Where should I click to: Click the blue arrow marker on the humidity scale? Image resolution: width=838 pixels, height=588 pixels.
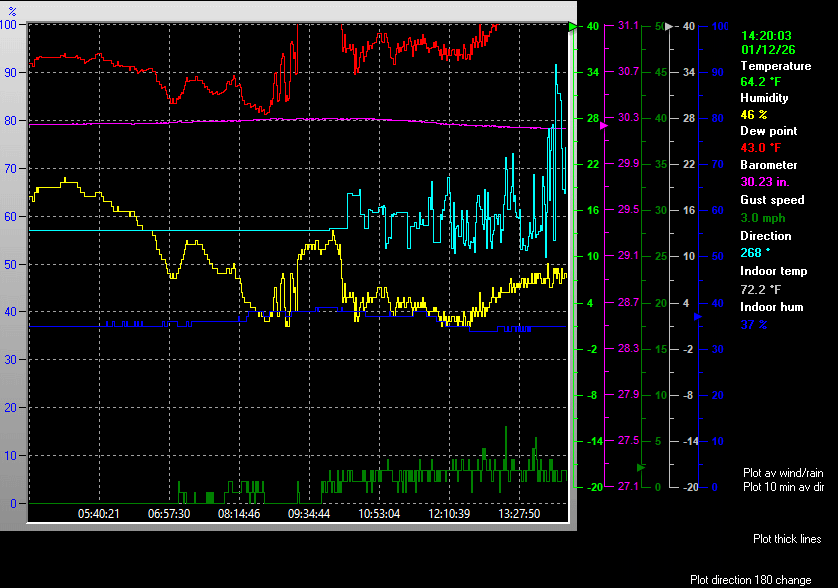[x=699, y=317]
